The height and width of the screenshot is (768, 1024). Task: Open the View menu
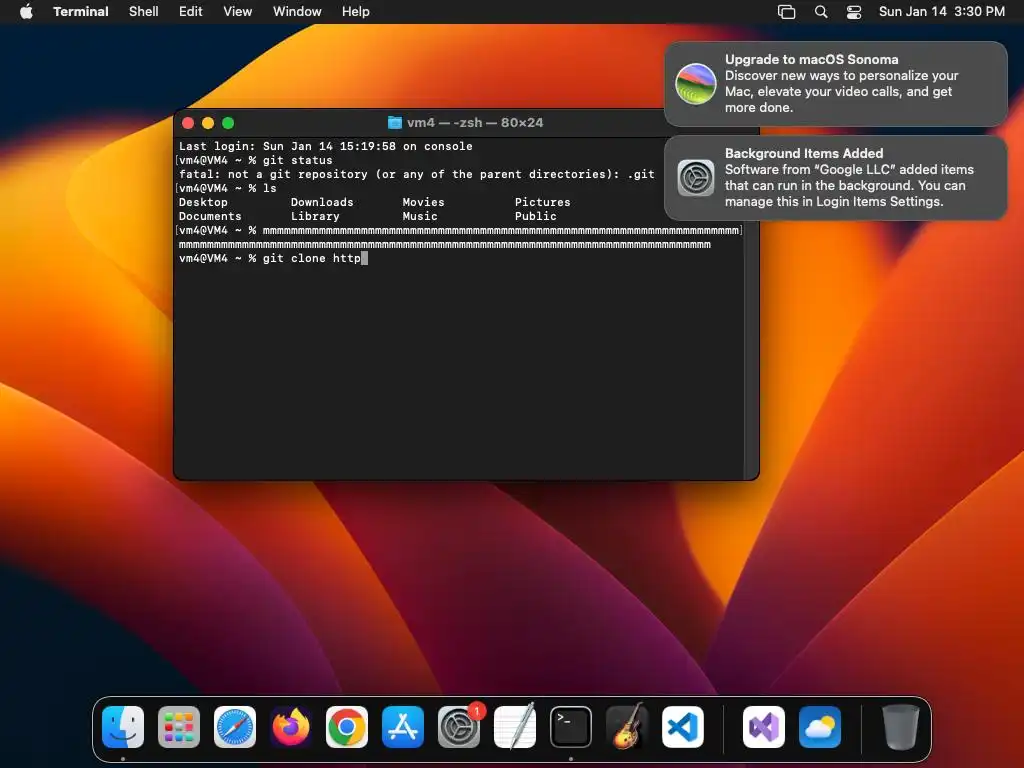[x=238, y=12]
